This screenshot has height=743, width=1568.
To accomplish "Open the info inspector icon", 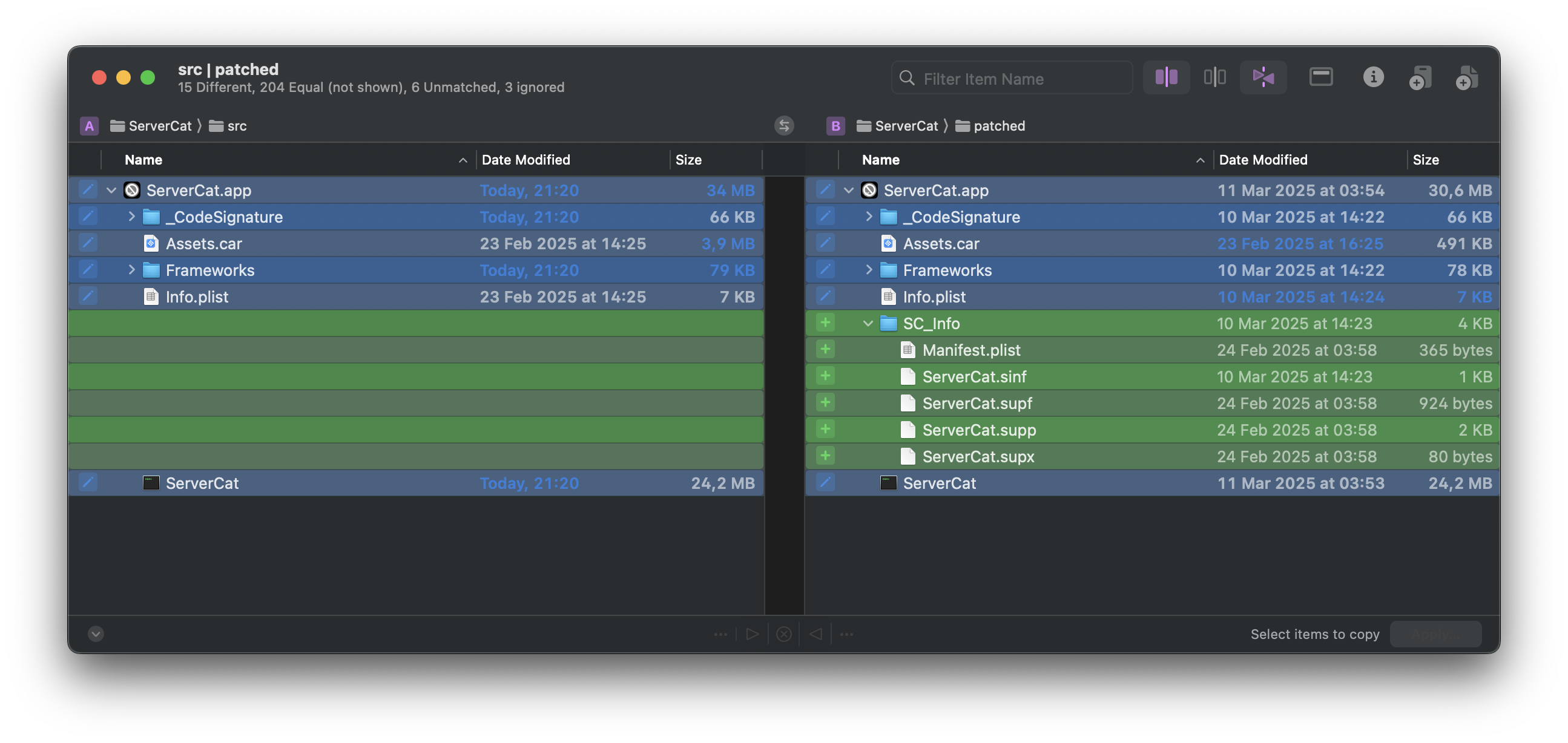I will [x=1373, y=77].
